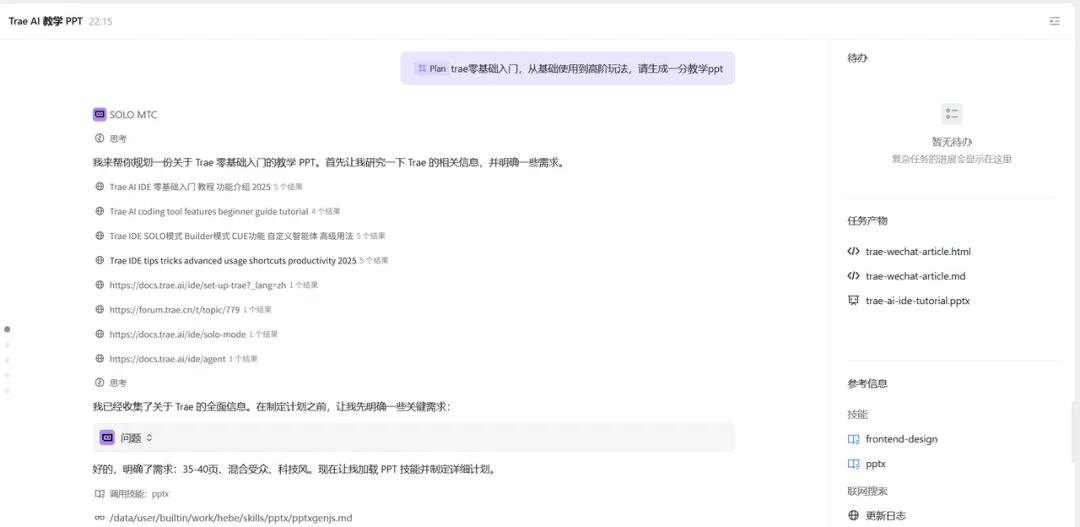Screen dimensions: 1080x527
Task: Click globe icon beside 'Trae IDE SOLO模式'
Action: [x=99, y=236]
